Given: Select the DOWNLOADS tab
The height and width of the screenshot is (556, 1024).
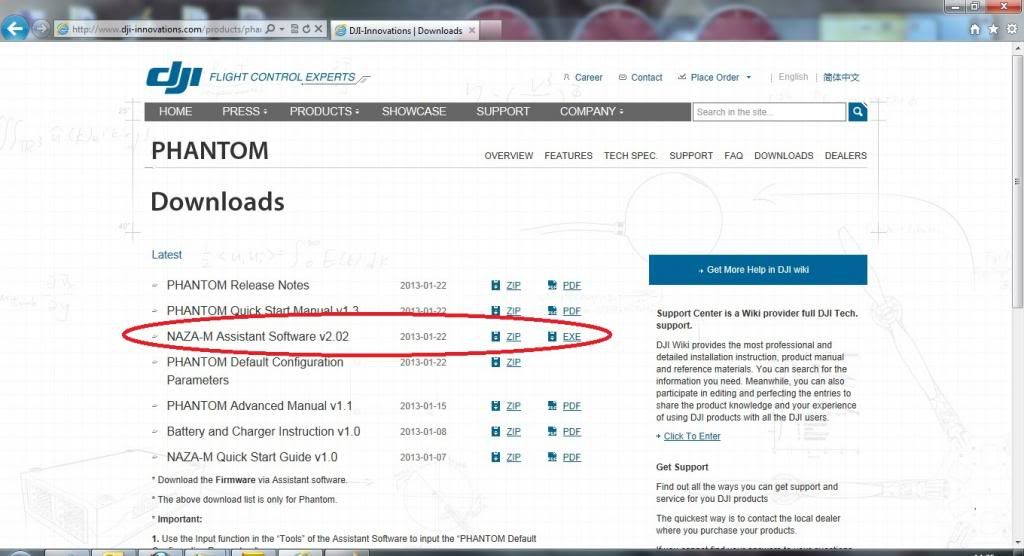Looking at the screenshot, I should pos(784,155).
